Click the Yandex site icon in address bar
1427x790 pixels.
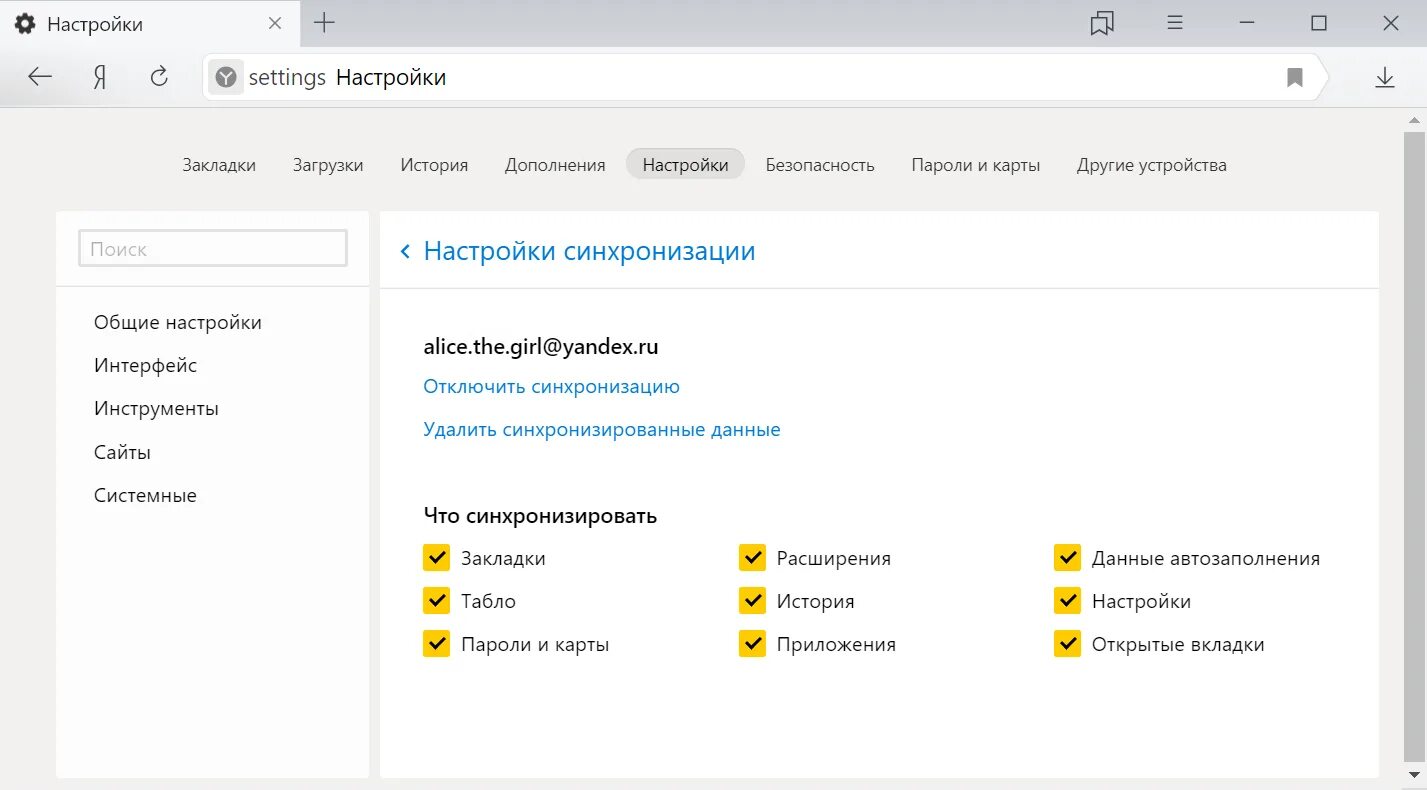point(227,77)
